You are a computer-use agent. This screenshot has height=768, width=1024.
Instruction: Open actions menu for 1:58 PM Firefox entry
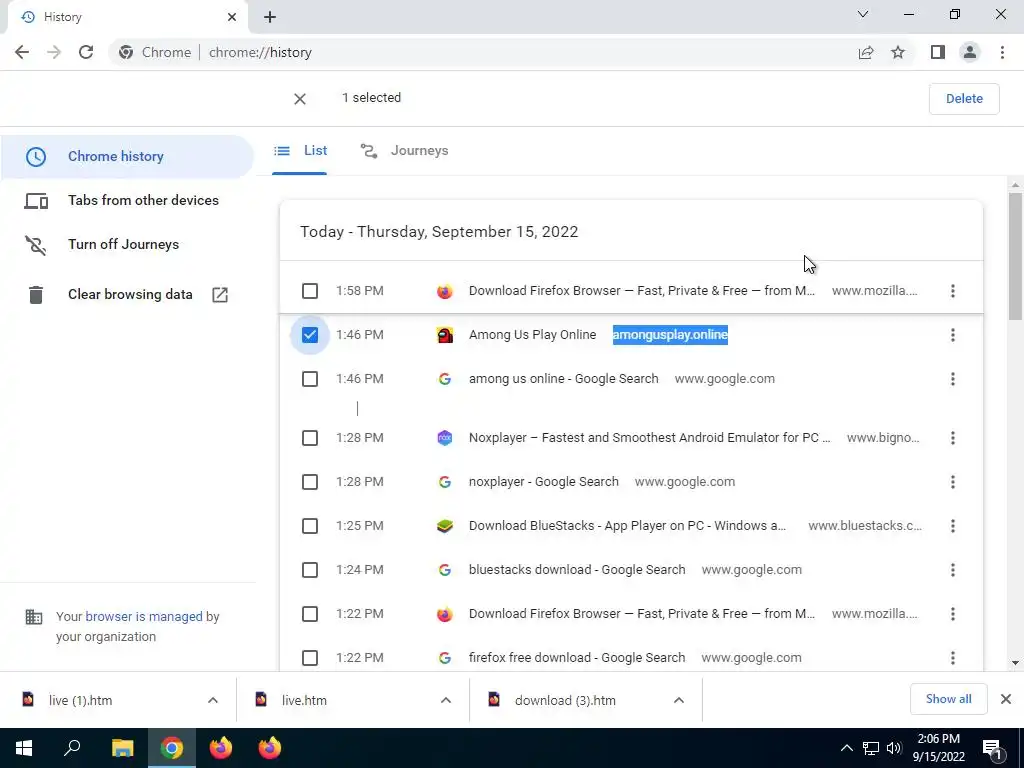pos(953,291)
